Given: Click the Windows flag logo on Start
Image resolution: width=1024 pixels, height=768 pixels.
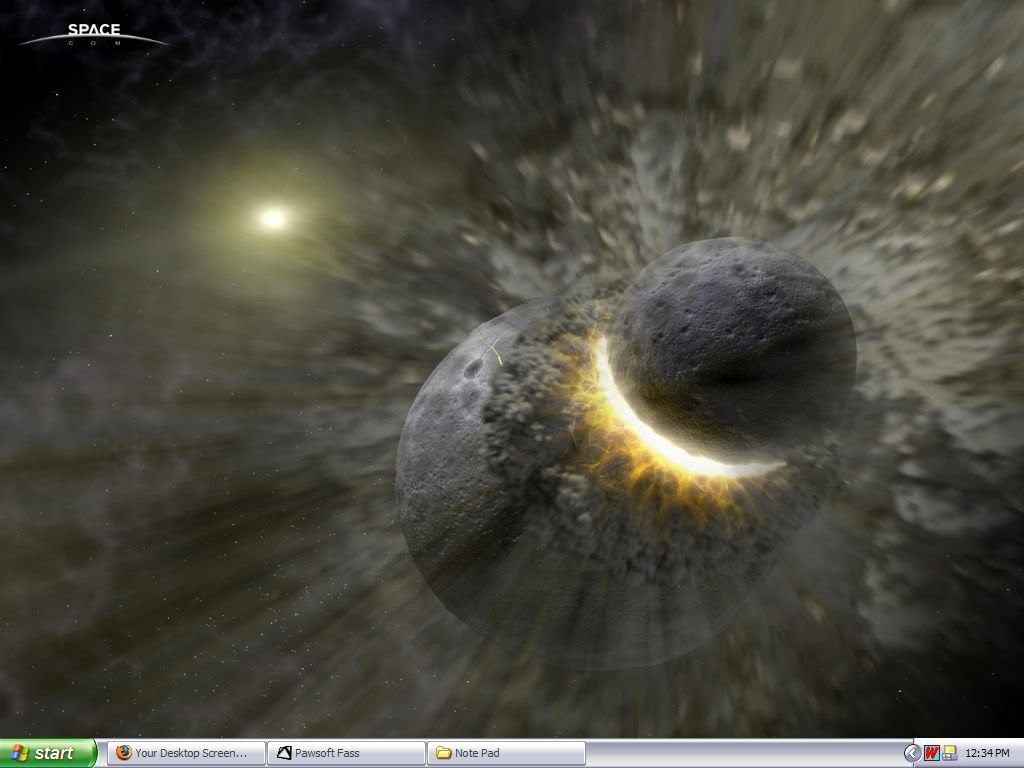Looking at the screenshot, I should [19, 753].
